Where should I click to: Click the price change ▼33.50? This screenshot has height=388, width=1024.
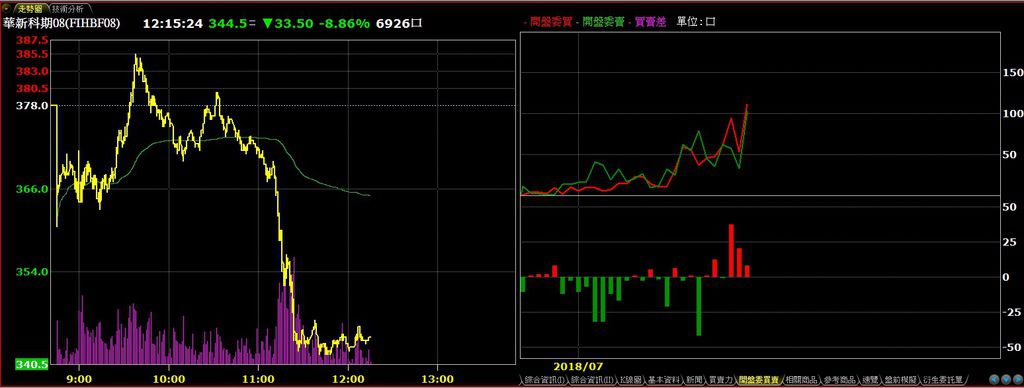(x=287, y=24)
